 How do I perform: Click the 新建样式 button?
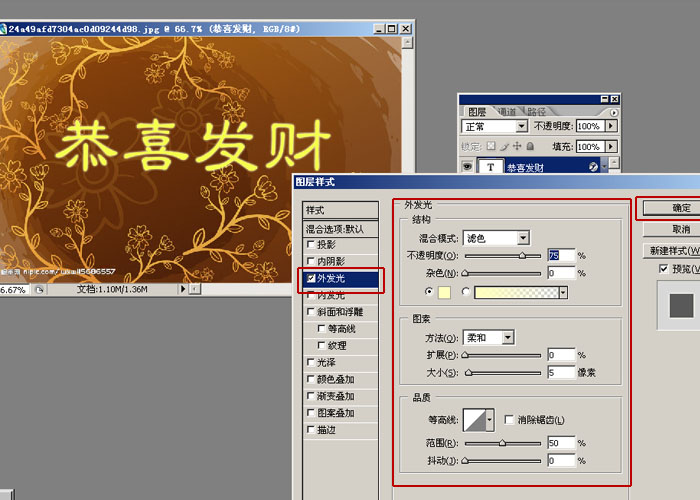pyautogui.click(x=671, y=250)
